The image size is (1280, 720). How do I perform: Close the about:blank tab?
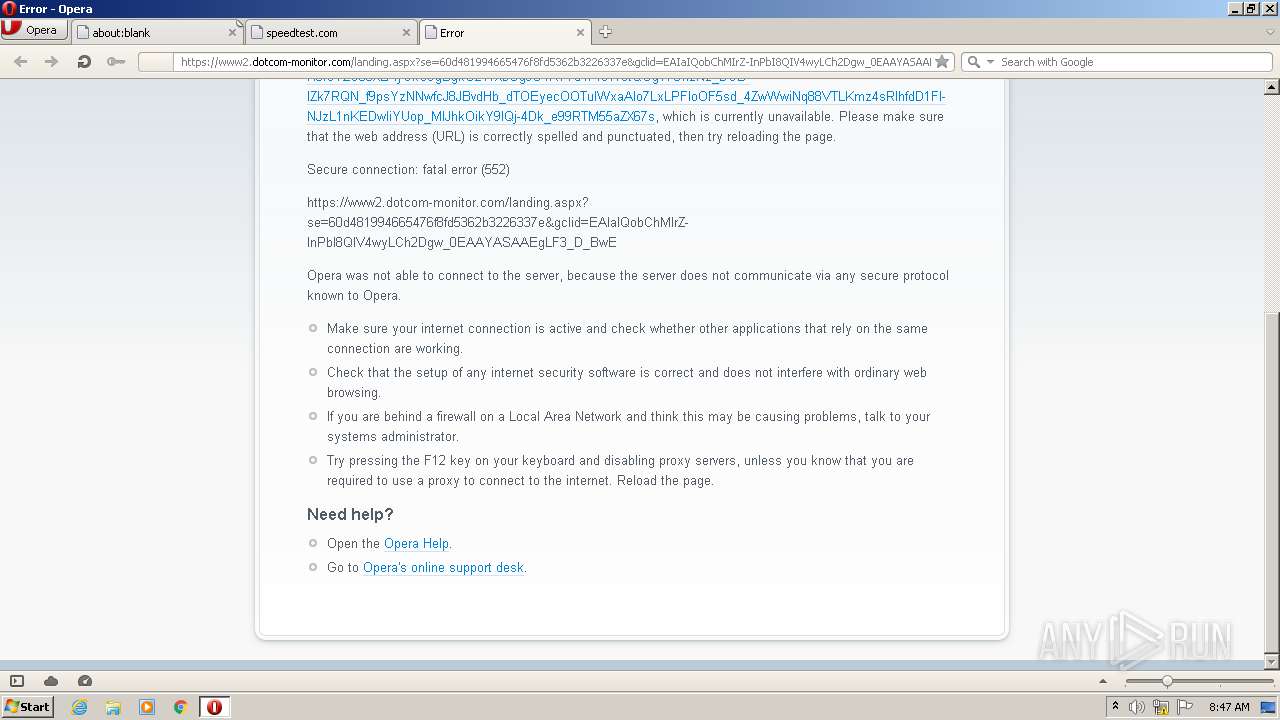pos(233,32)
